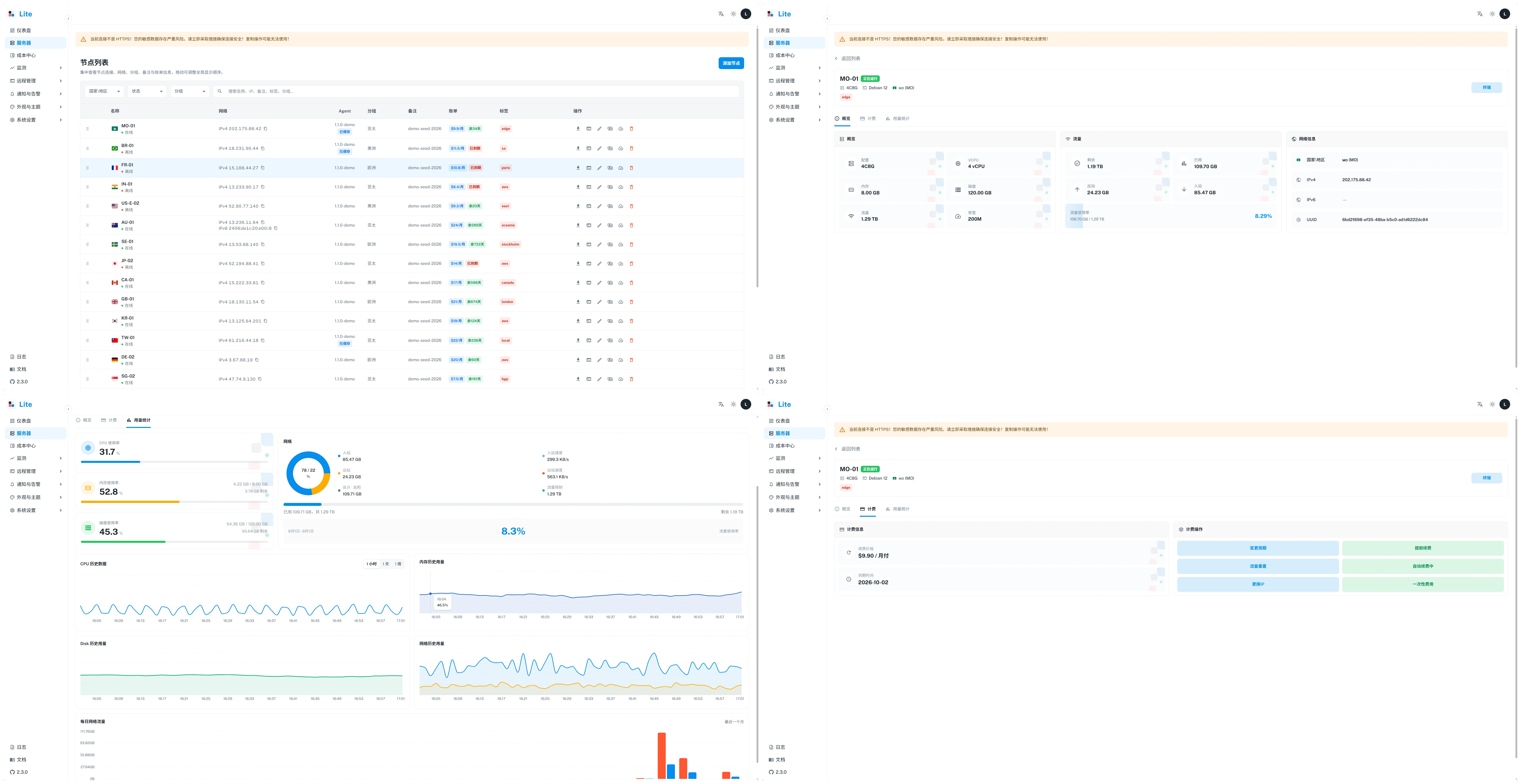Select the 1周 range for CPU history
Viewport: 1521px width, 784px height.
[x=398, y=564]
